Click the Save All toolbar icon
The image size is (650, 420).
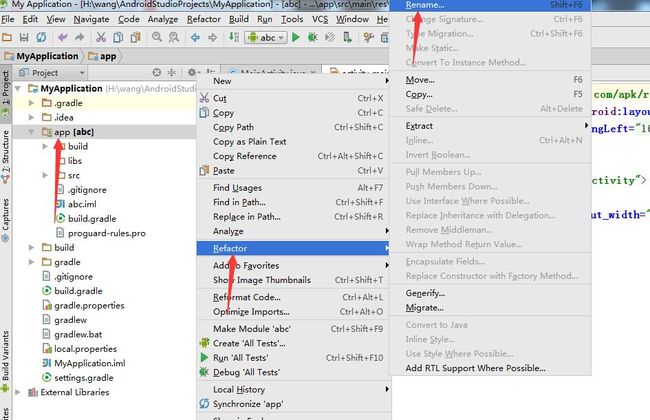(24, 37)
